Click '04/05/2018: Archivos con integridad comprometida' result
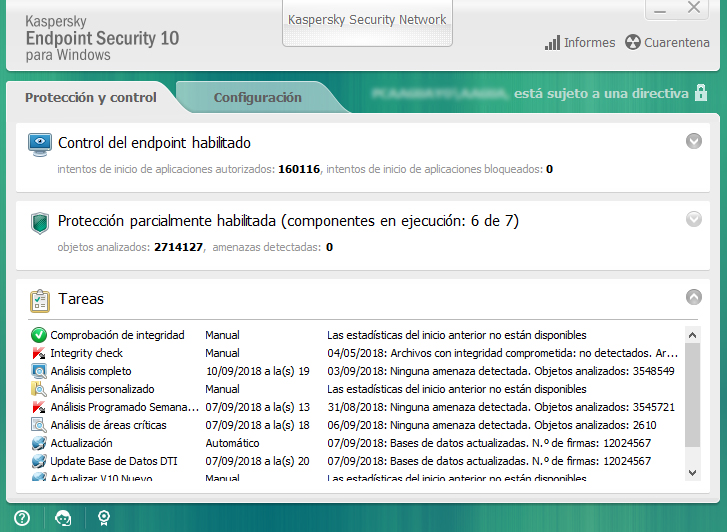Image resolution: width=727 pixels, height=532 pixels. pos(503,353)
